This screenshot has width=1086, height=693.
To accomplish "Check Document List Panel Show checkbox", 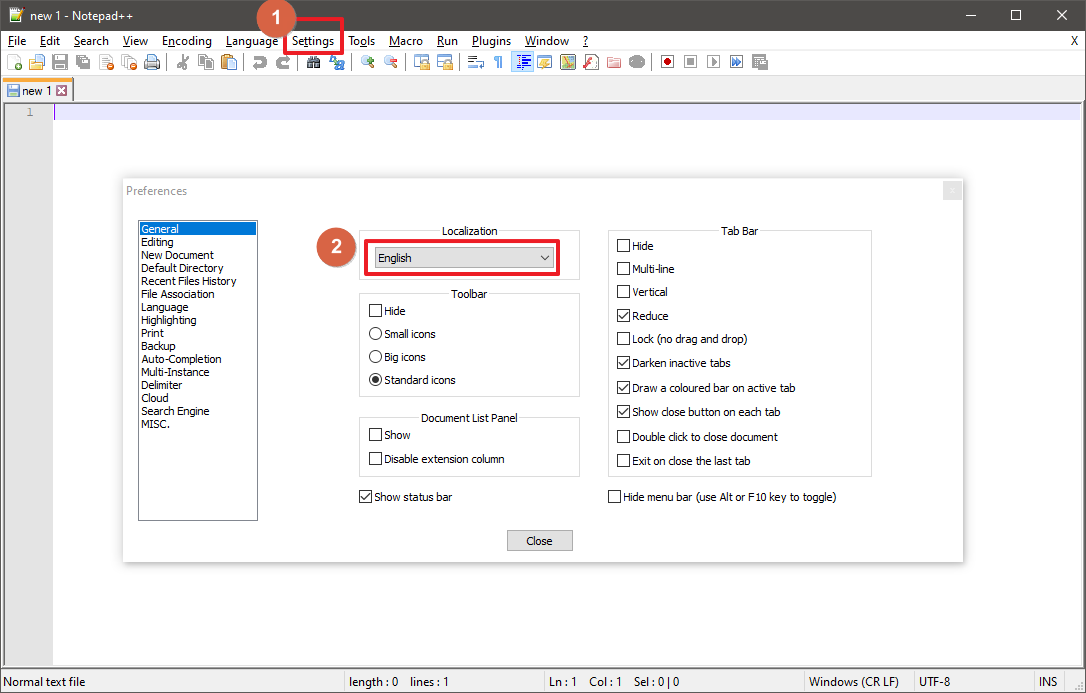I will coord(375,435).
